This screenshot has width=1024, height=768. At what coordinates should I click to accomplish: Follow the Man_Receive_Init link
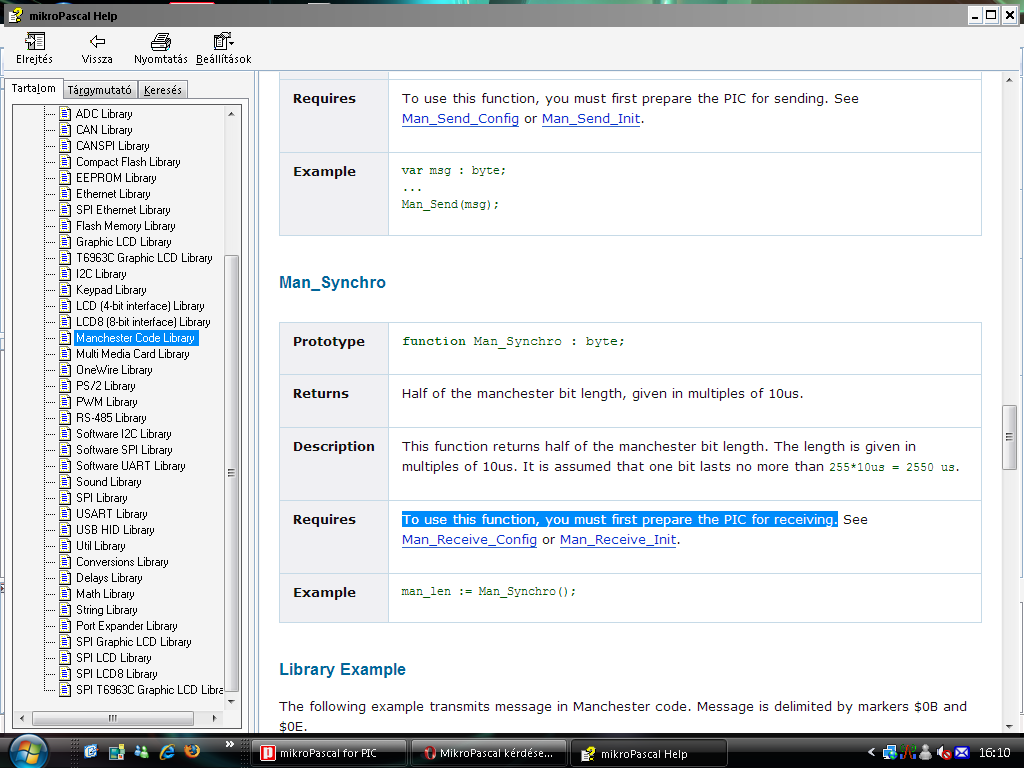(x=618, y=540)
